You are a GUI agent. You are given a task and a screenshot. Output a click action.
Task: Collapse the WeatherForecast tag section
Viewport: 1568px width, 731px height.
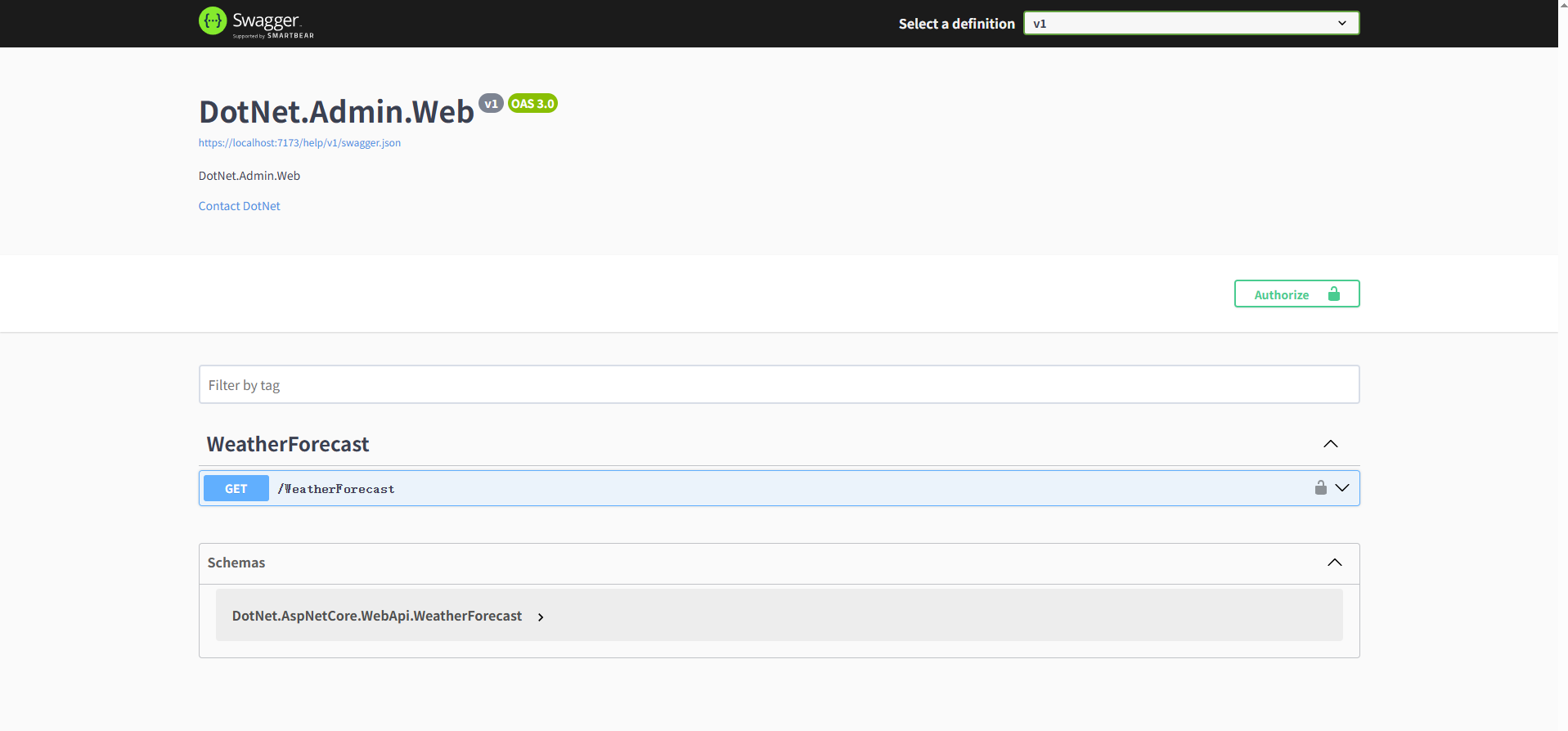pos(1331,444)
